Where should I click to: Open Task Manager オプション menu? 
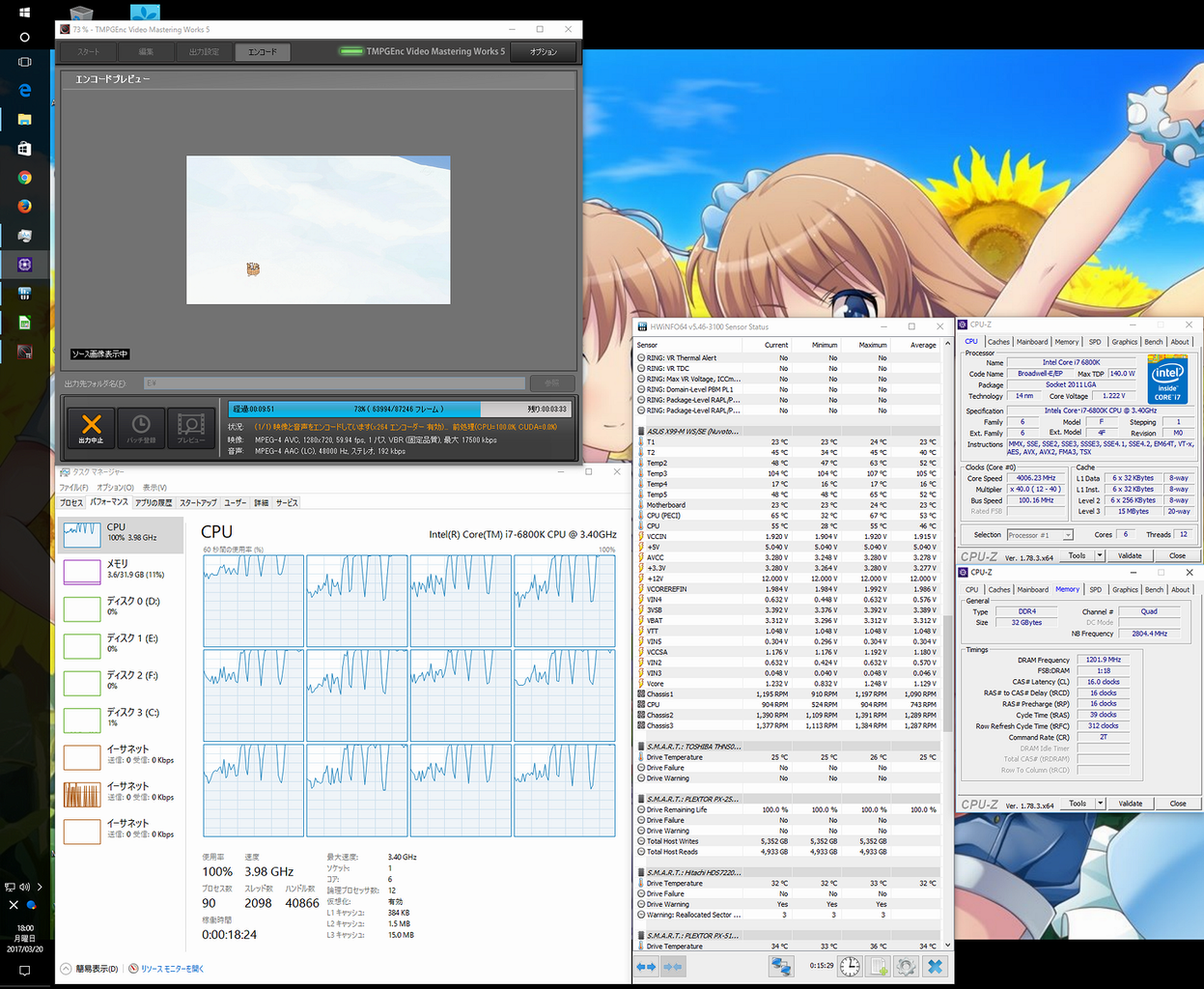tap(116, 488)
